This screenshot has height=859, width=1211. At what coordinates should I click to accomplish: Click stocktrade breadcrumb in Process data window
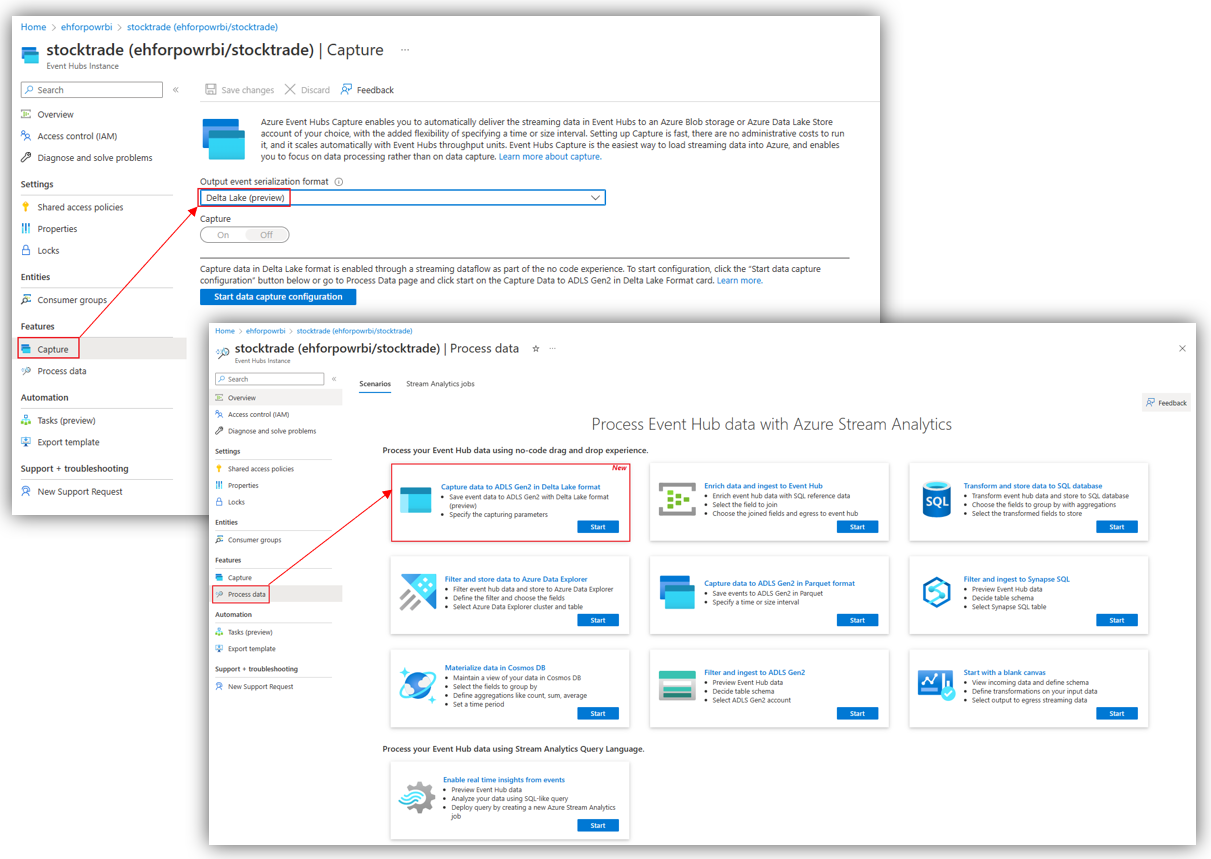(x=355, y=331)
